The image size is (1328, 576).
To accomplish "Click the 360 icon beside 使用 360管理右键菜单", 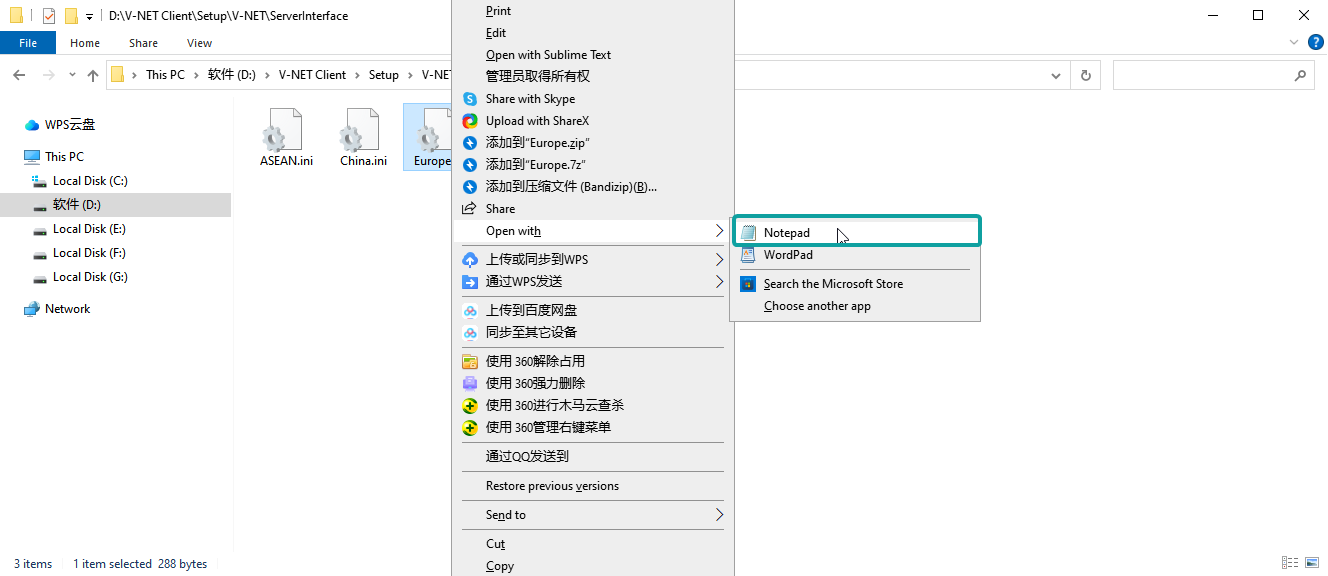I will [x=469, y=428].
